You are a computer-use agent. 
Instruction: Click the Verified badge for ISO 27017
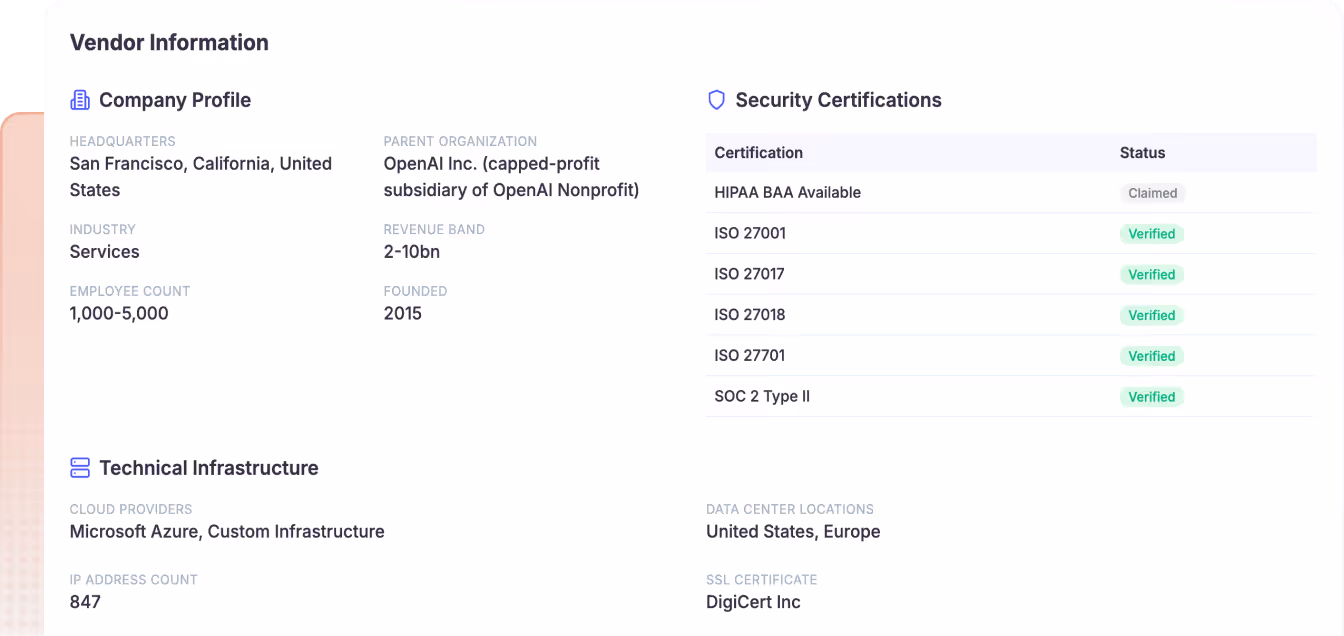[1152, 274]
